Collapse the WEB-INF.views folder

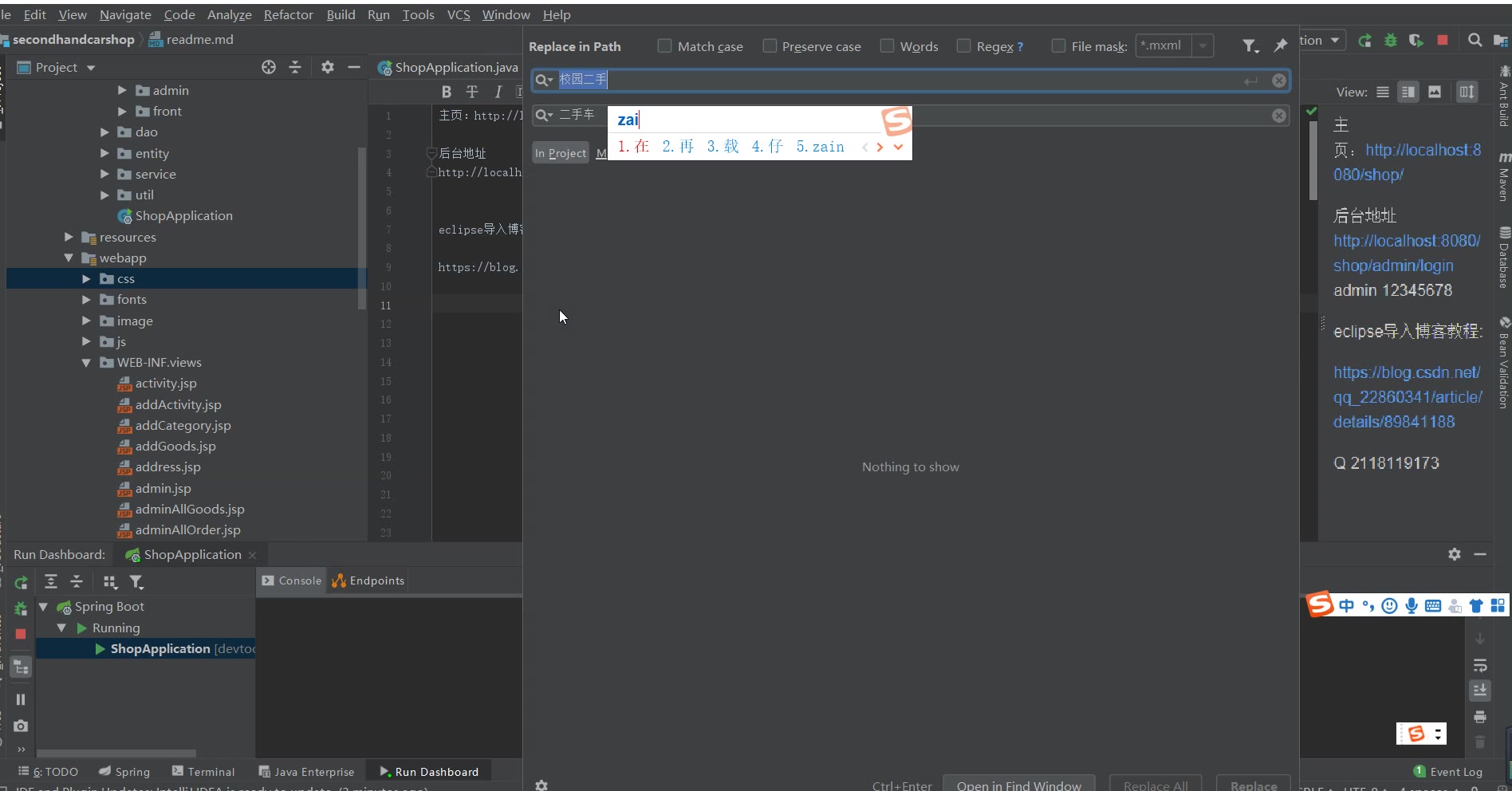(86, 363)
